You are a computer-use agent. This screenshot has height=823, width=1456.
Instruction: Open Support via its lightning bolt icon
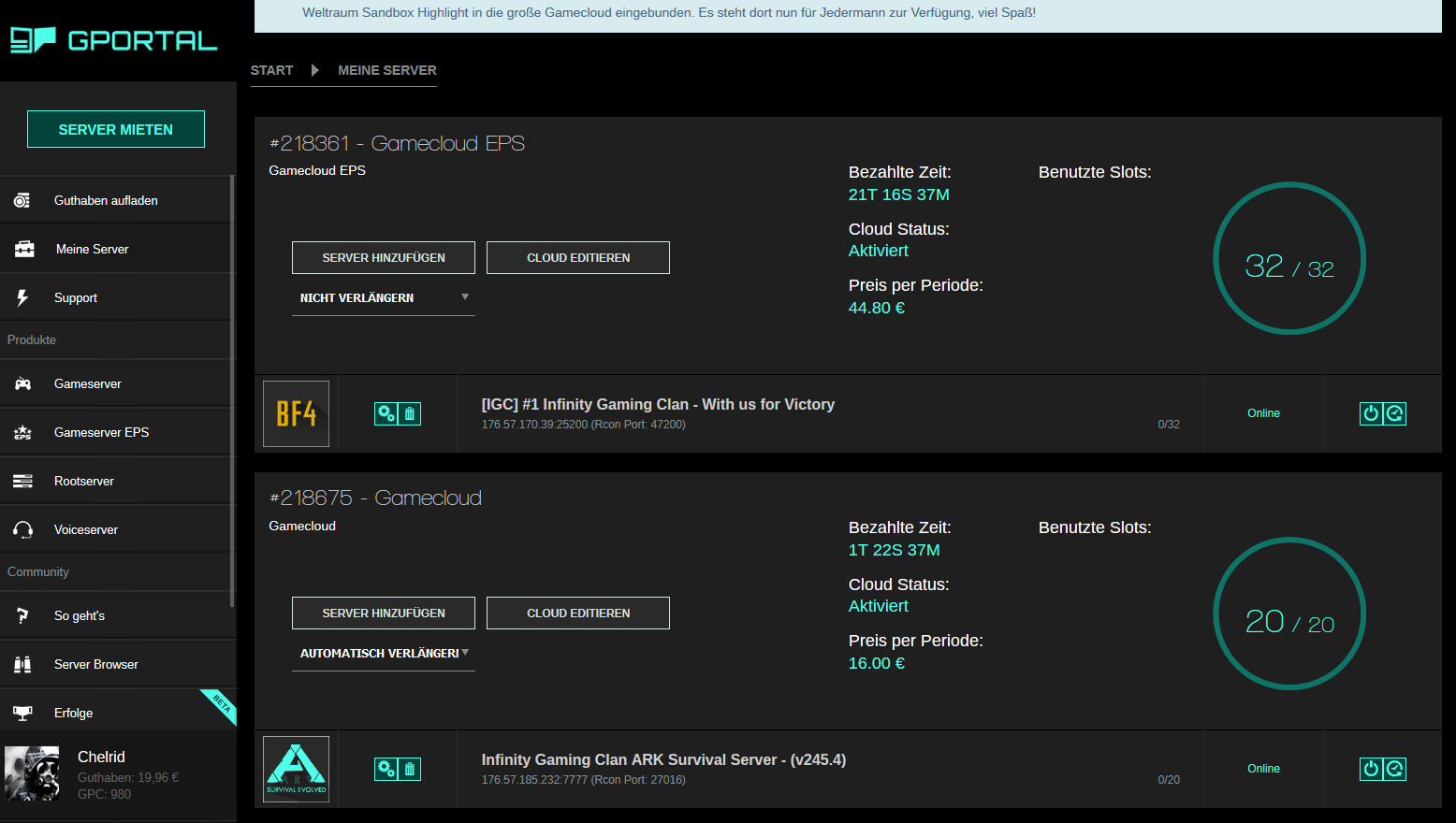[22, 297]
